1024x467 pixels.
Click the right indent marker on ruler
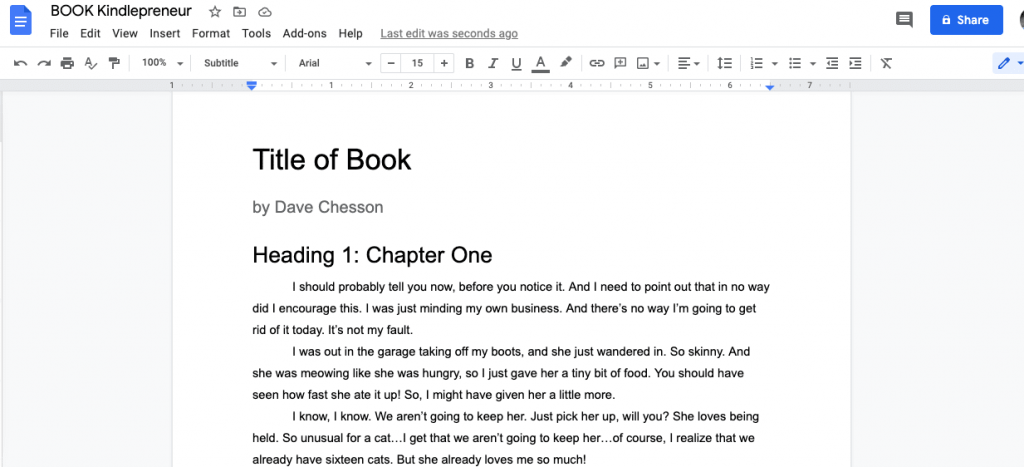pyautogui.click(x=770, y=87)
